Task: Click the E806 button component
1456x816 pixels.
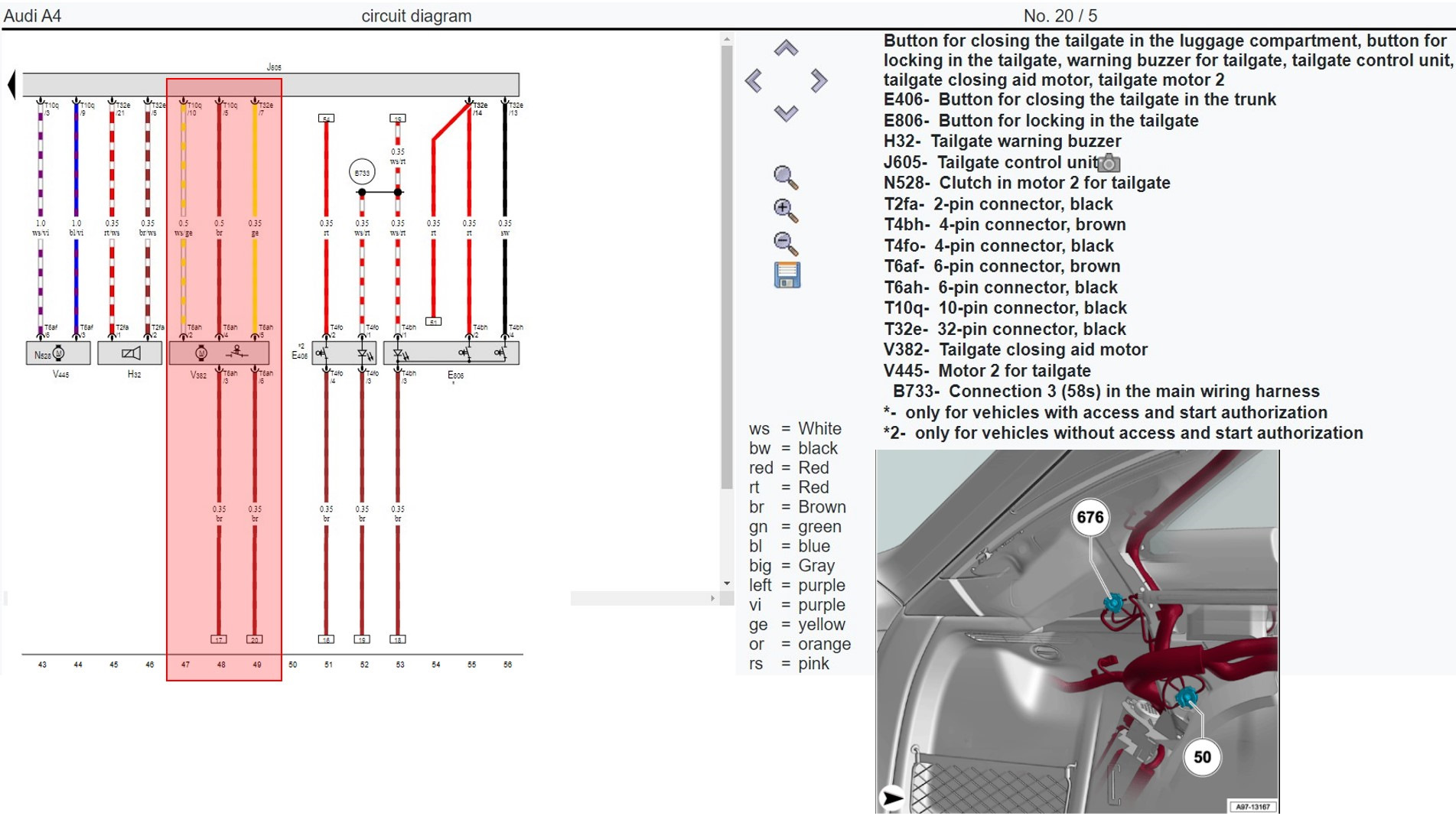Action: click(451, 353)
